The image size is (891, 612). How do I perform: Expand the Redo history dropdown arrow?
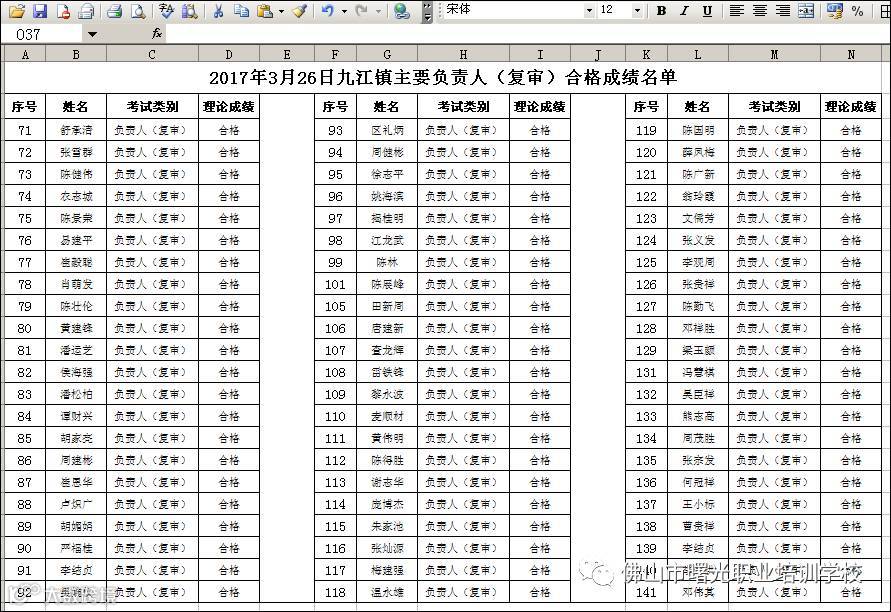click(378, 11)
